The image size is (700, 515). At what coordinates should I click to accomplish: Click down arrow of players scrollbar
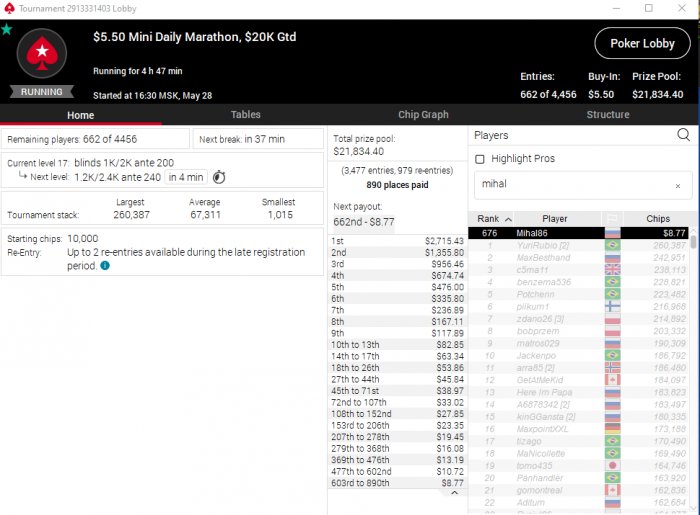pyautogui.click(x=693, y=508)
